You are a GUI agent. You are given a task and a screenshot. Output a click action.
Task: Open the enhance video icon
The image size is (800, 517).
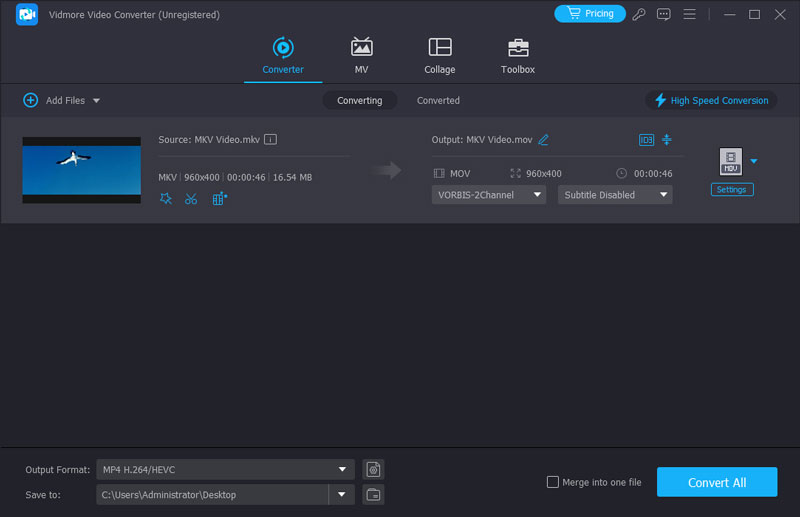point(220,199)
